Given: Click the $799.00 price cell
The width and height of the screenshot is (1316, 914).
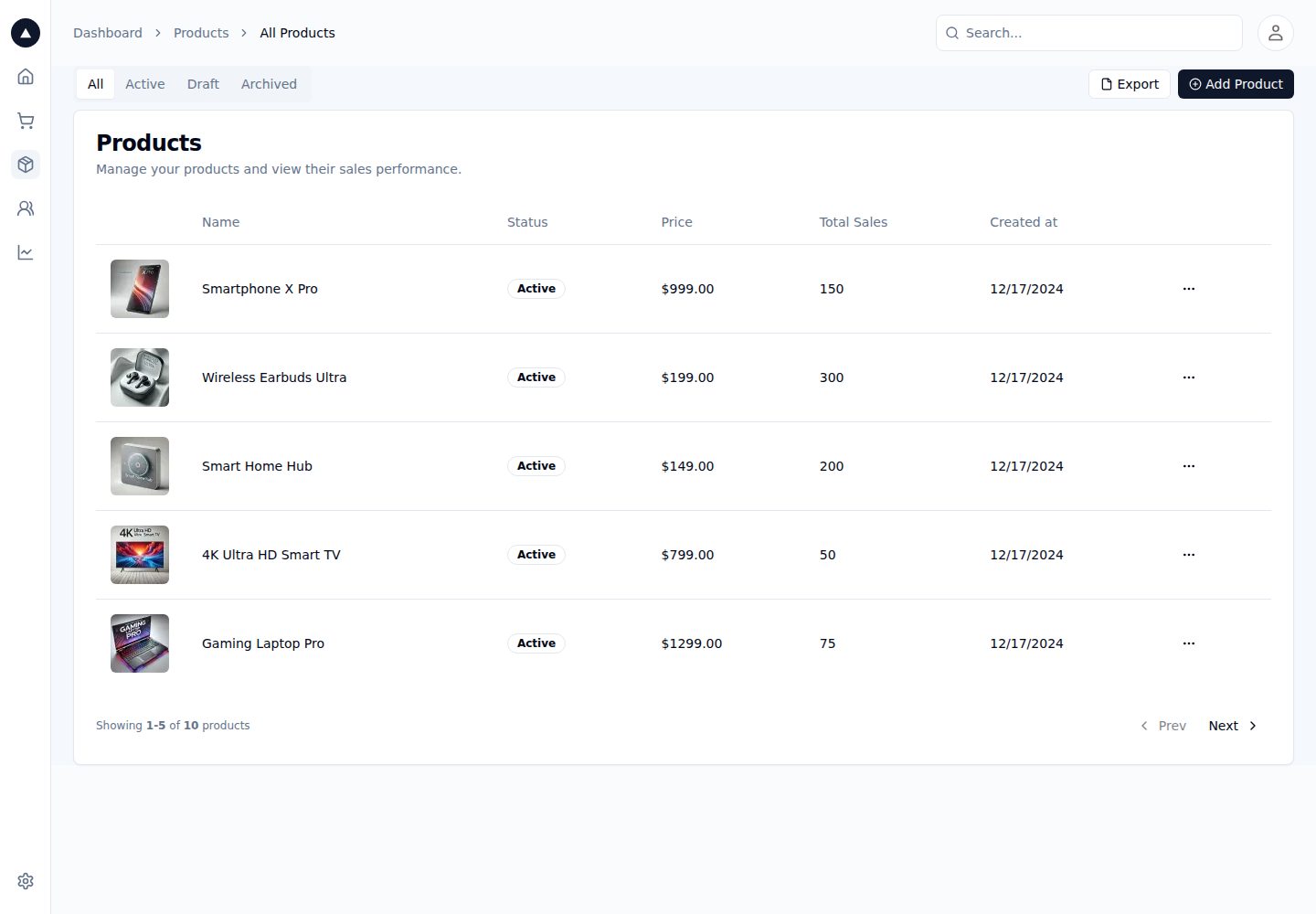Looking at the screenshot, I should pos(687,555).
